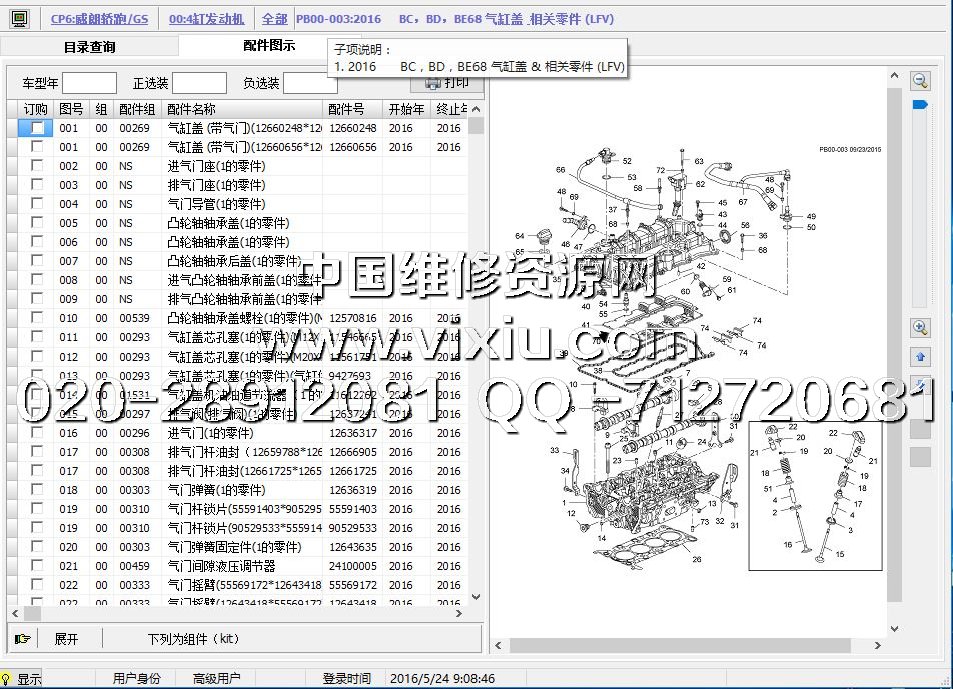
Task: Click the 车型年 input field
Action: [x=89, y=83]
